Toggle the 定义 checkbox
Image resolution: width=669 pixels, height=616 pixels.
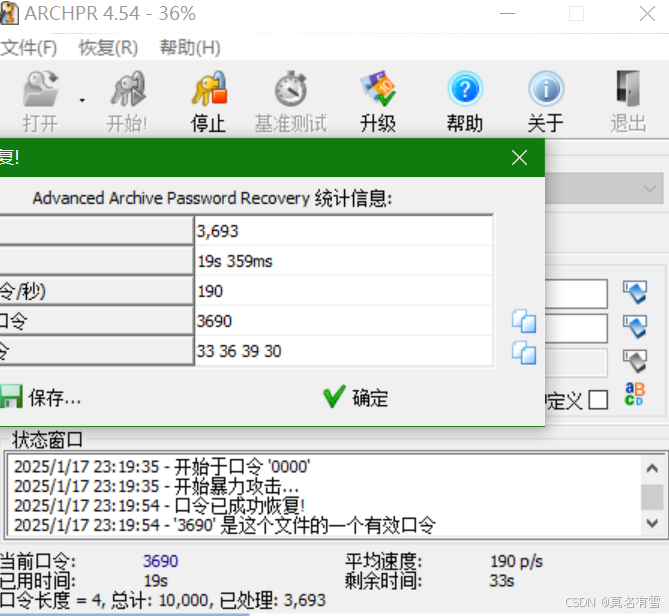598,400
